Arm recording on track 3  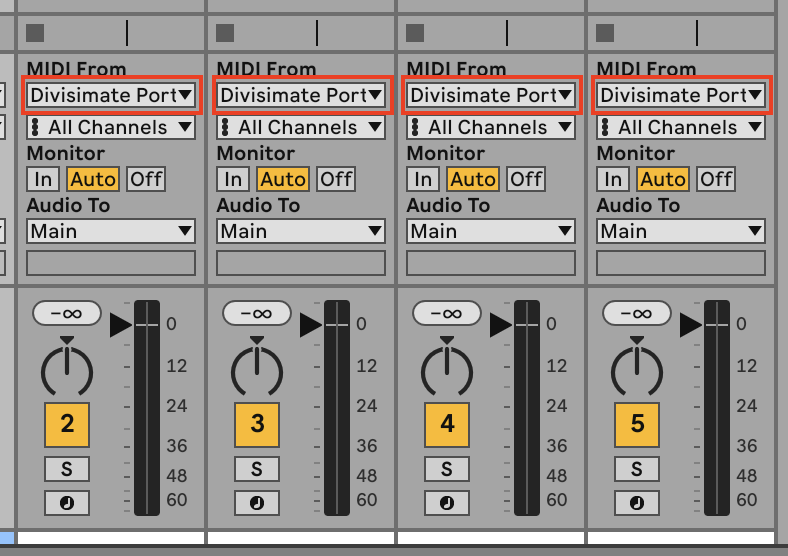tap(257, 502)
